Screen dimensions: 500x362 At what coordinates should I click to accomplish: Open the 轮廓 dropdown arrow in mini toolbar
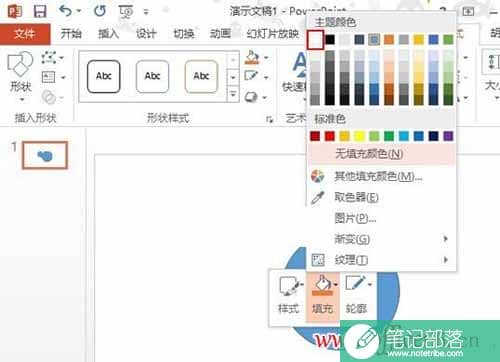click(370, 285)
